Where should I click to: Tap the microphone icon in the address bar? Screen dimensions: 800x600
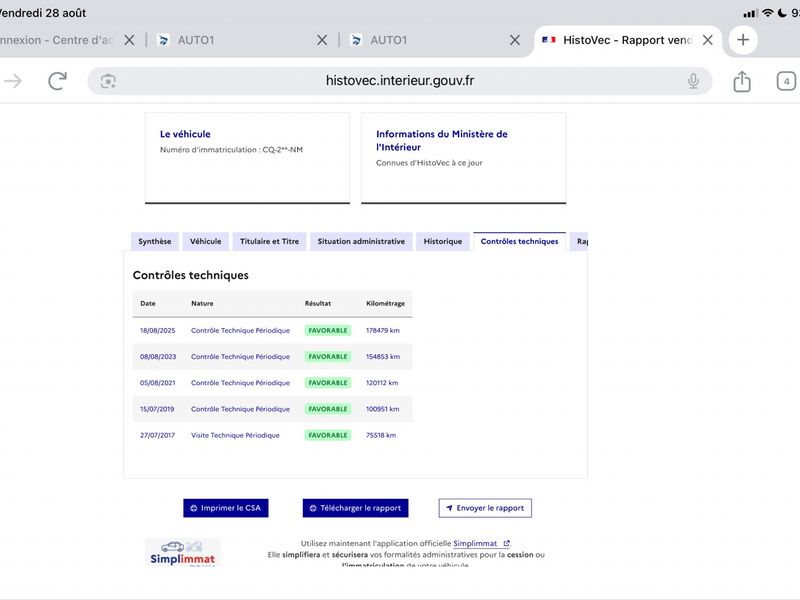coord(693,81)
